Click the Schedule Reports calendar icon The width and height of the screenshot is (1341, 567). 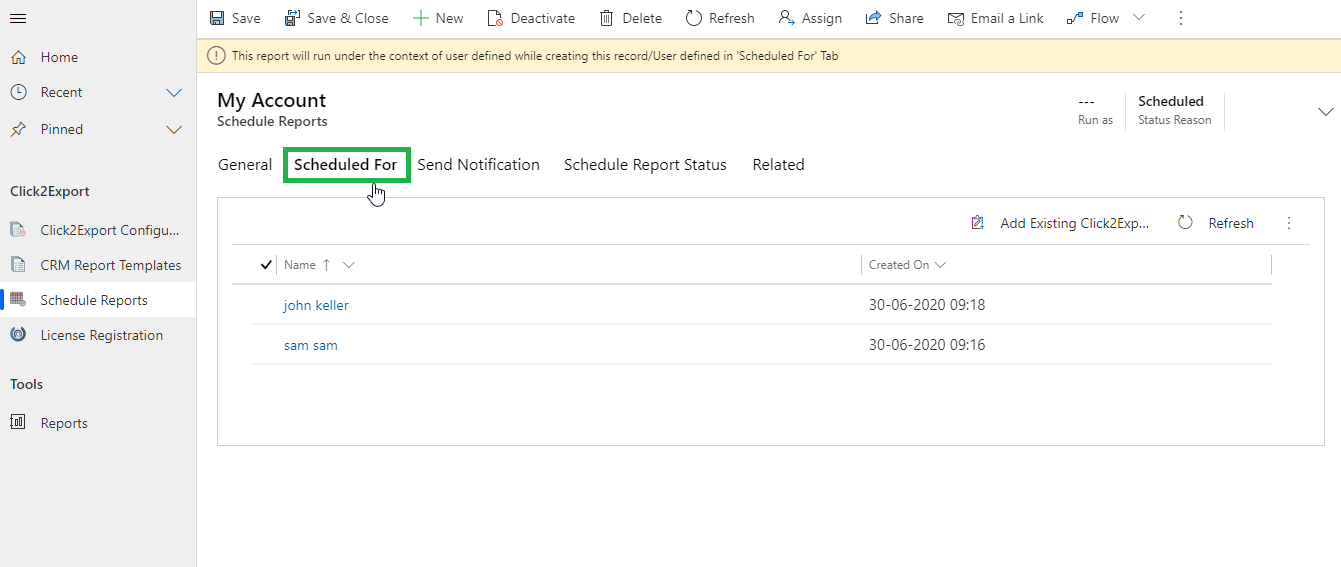point(18,300)
